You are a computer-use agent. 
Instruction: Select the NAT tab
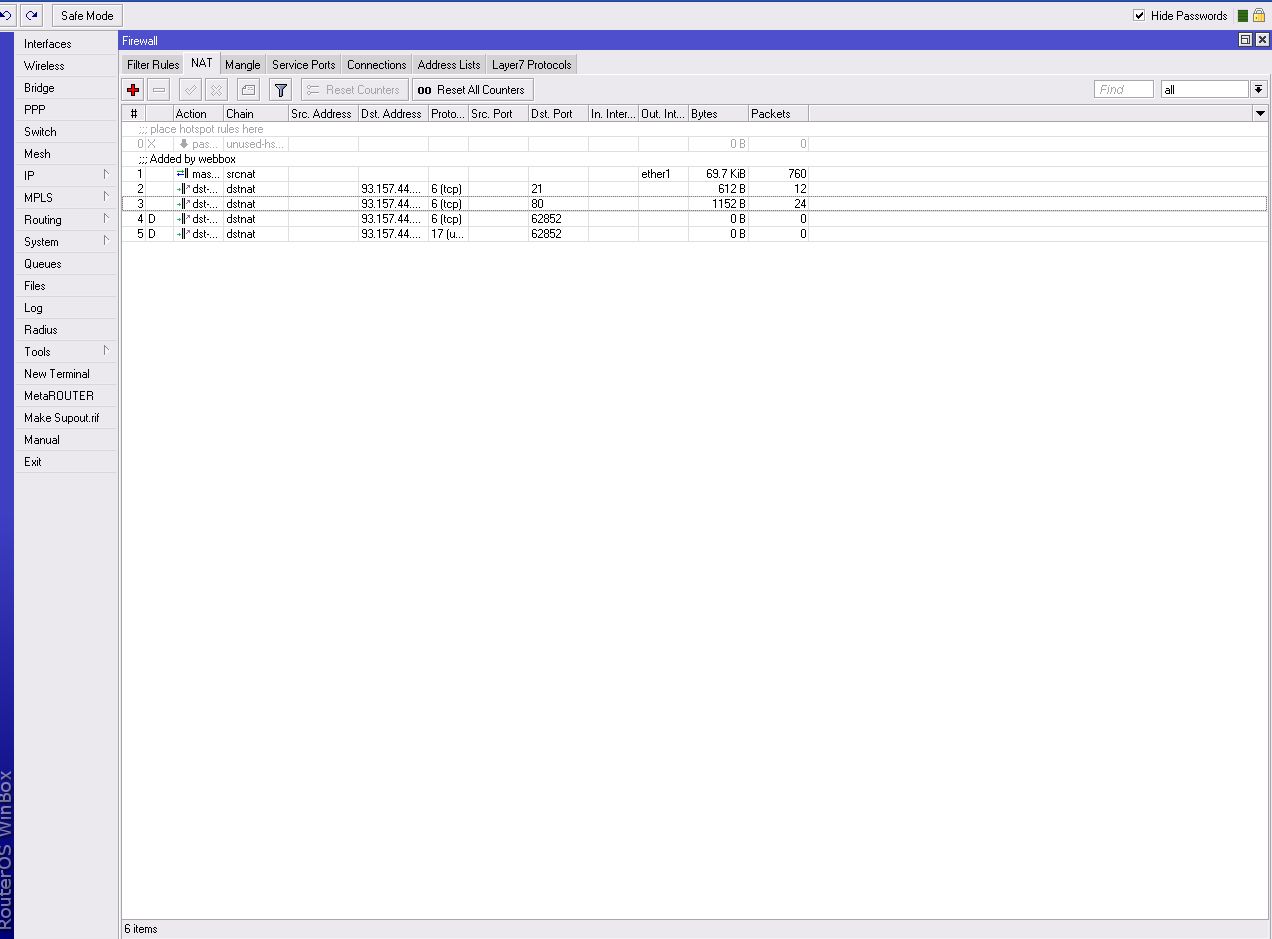202,63
